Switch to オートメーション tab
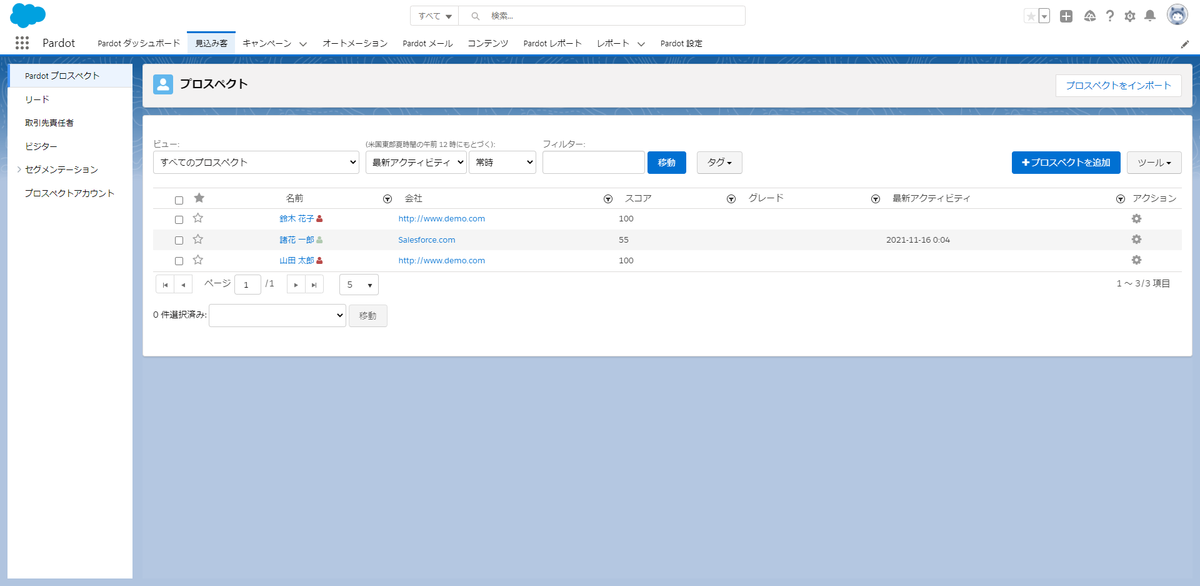Image resolution: width=1200 pixels, height=586 pixels. 355,44
